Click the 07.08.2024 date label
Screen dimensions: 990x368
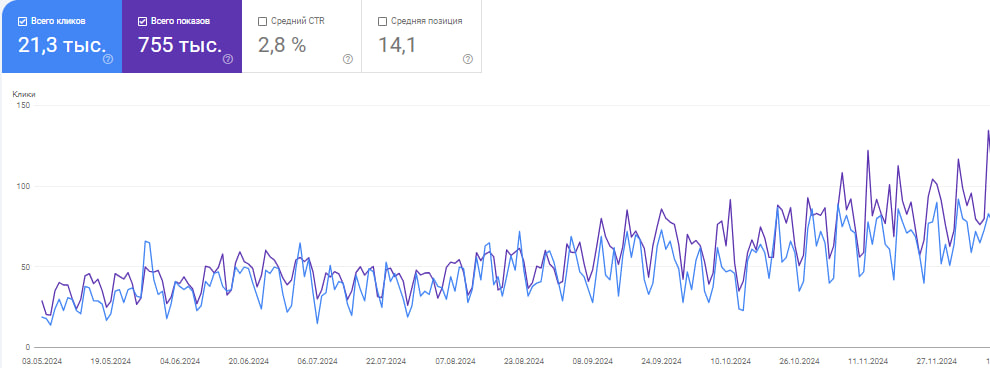pos(455,362)
